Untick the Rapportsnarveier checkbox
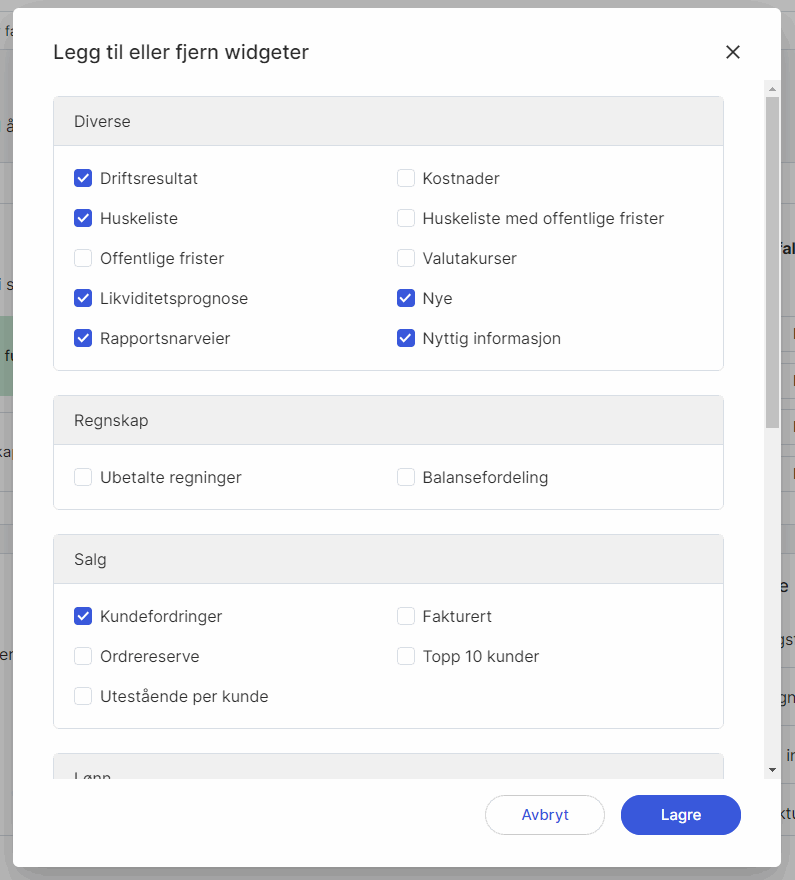795x880 pixels. tap(83, 338)
